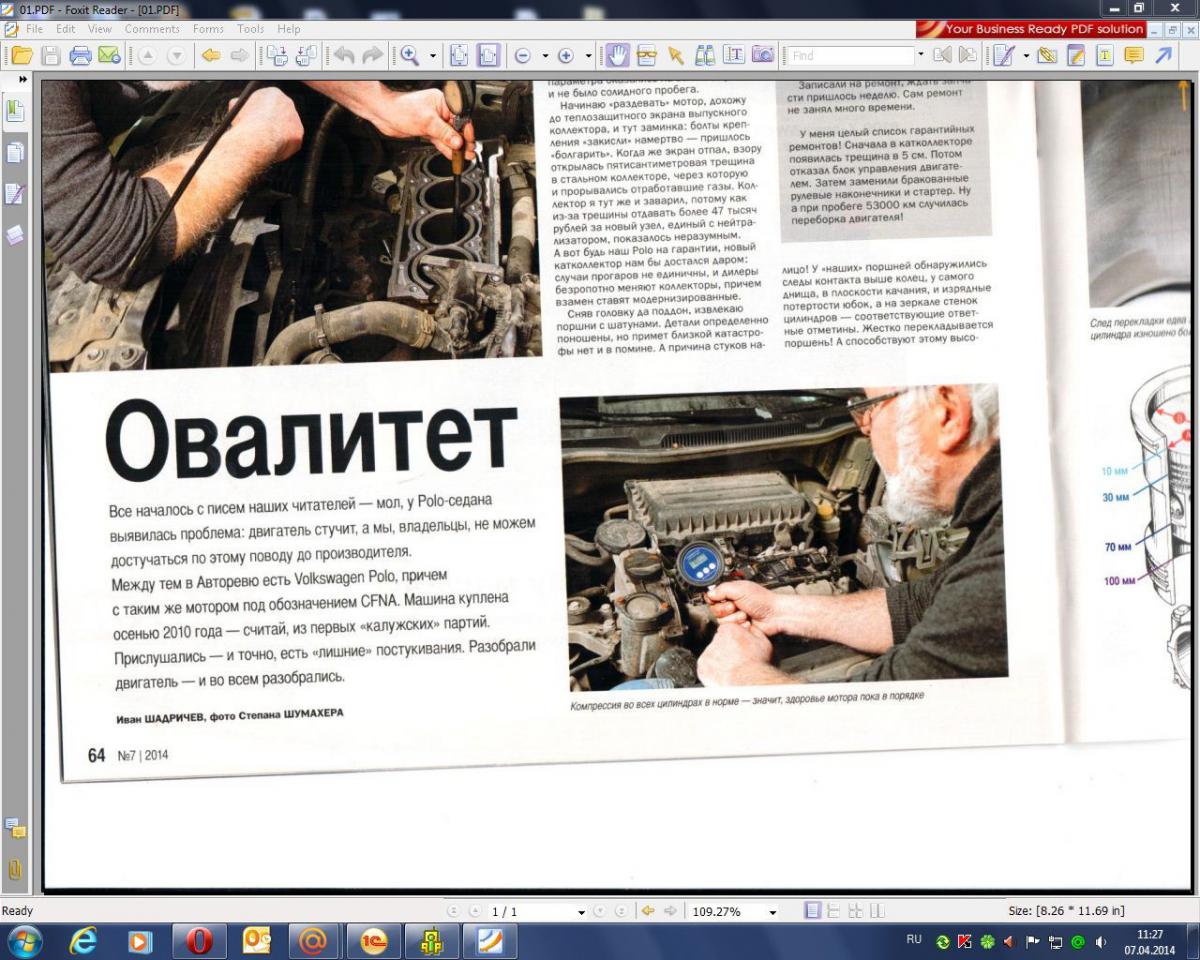The width and height of the screenshot is (1200, 960).
Task: Open the File menu
Action: pos(34,29)
